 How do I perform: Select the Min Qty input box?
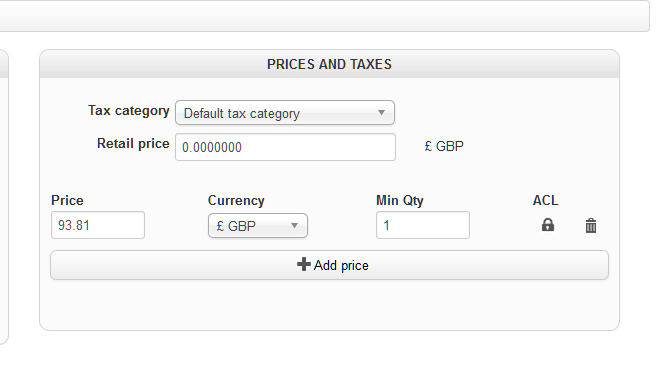423,225
